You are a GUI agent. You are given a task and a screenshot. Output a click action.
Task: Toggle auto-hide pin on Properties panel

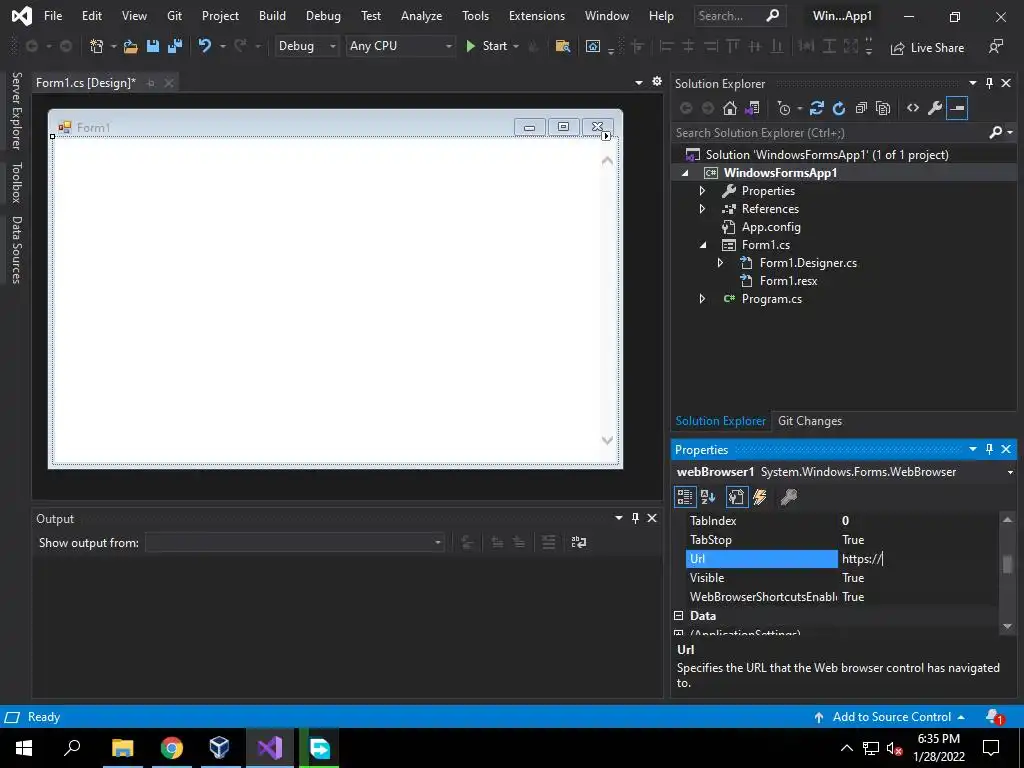(989, 449)
